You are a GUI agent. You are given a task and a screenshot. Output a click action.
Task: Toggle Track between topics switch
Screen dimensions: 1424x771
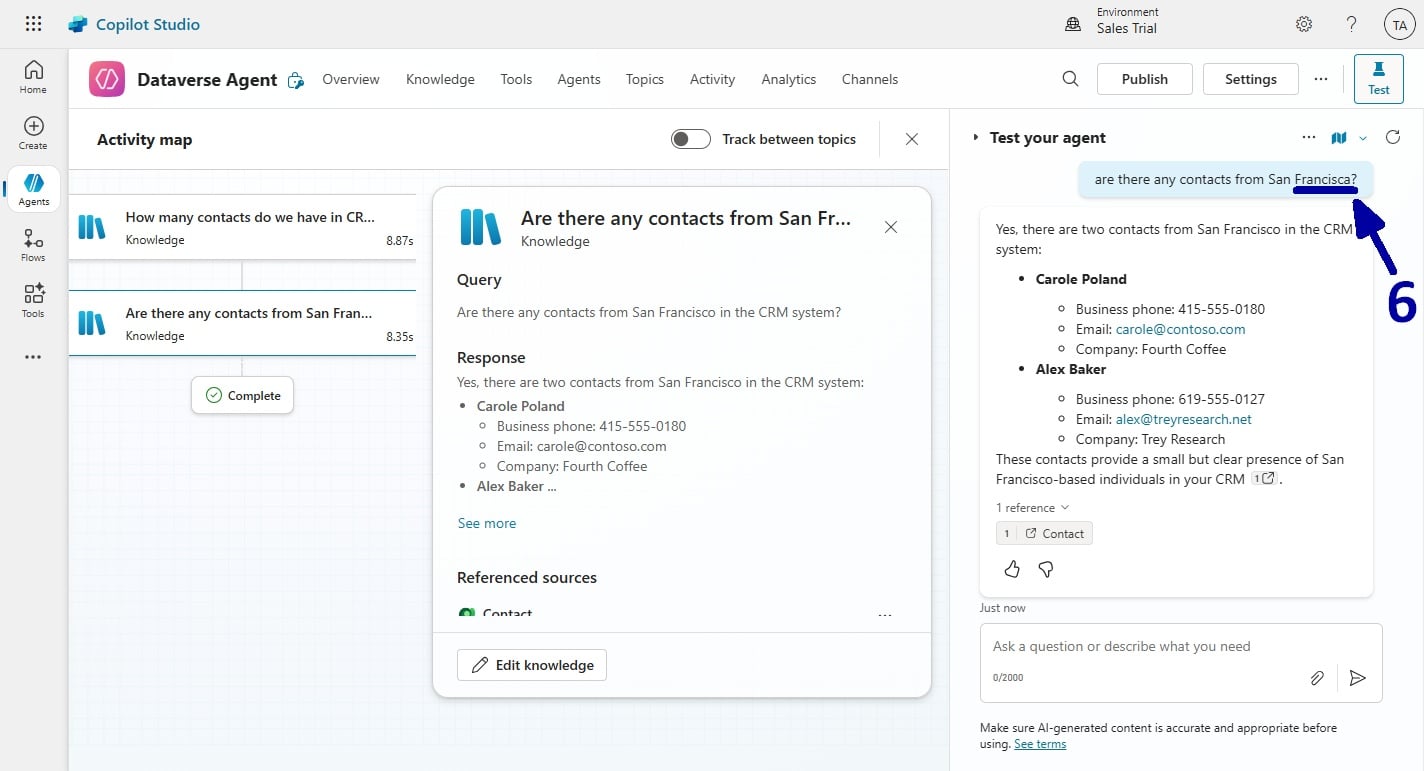click(x=691, y=139)
